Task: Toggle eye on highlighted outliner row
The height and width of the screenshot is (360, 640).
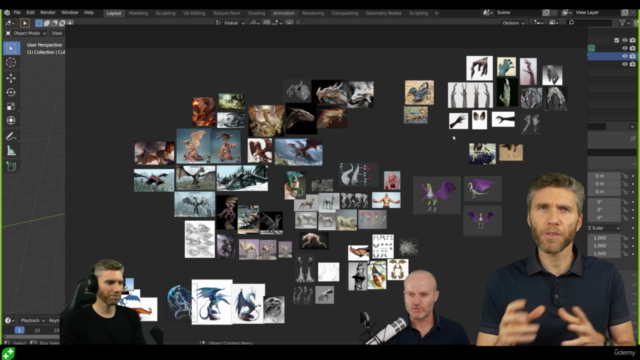Action: (625, 56)
